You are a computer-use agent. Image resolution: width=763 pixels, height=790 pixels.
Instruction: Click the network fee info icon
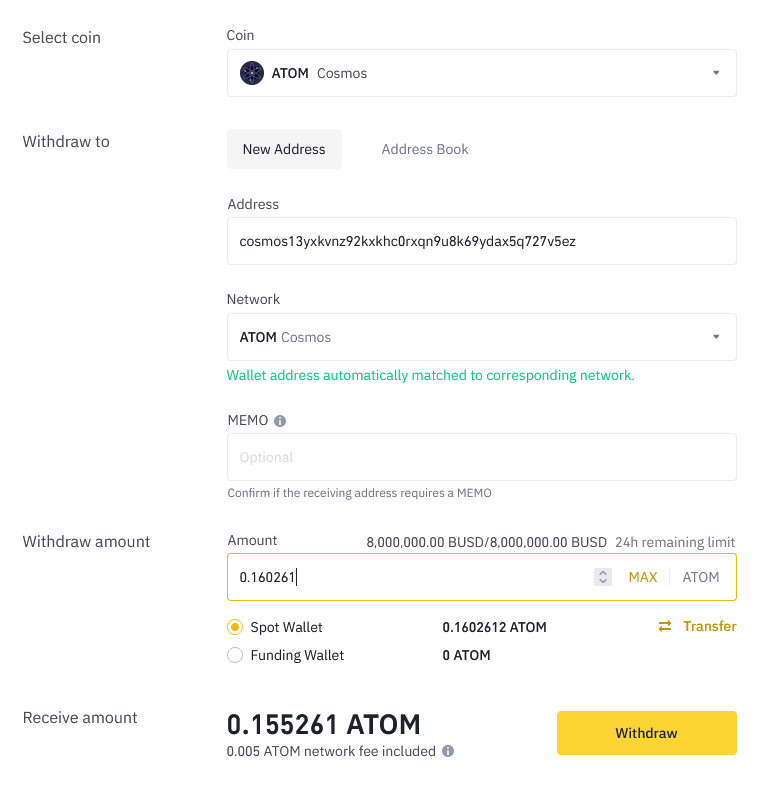pyautogui.click(x=448, y=751)
